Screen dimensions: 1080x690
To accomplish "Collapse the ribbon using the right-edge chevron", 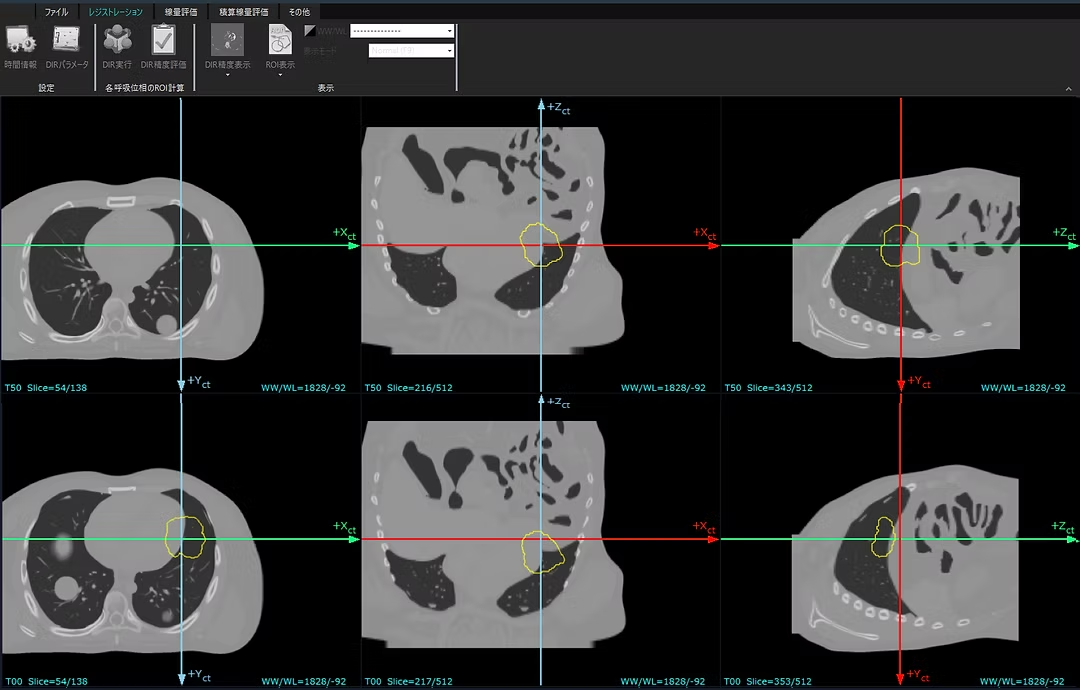I will click(x=1068, y=89).
